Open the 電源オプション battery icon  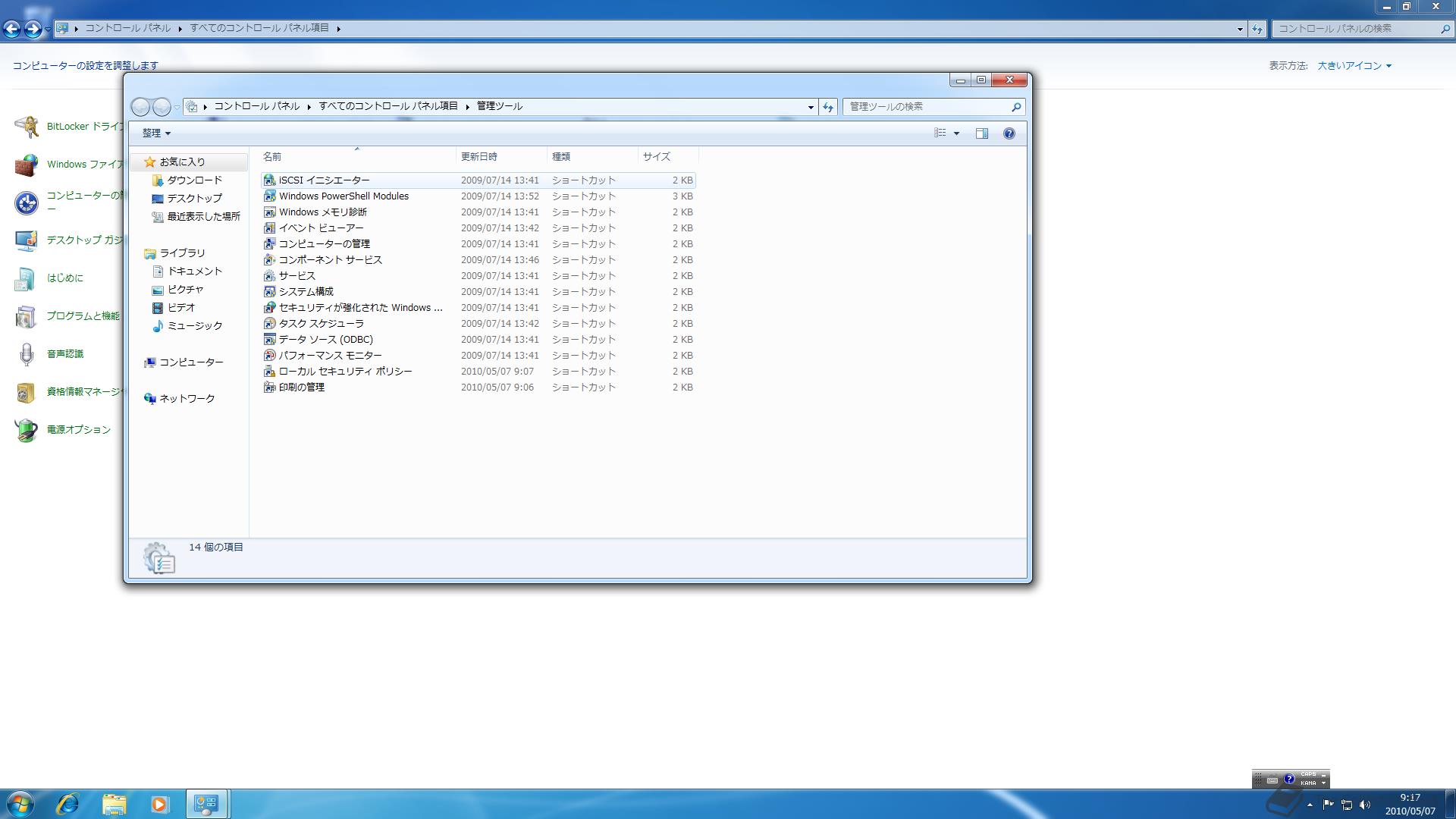click(27, 430)
